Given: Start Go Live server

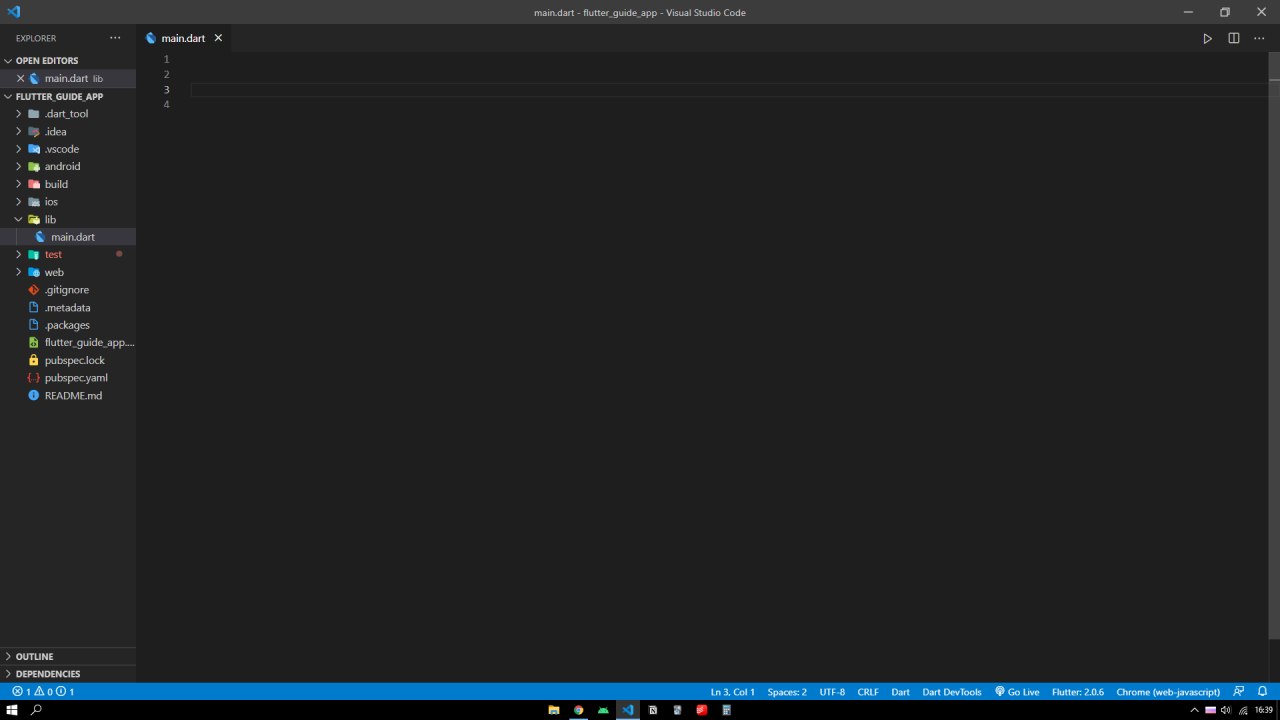Looking at the screenshot, I should coord(1017,692).
